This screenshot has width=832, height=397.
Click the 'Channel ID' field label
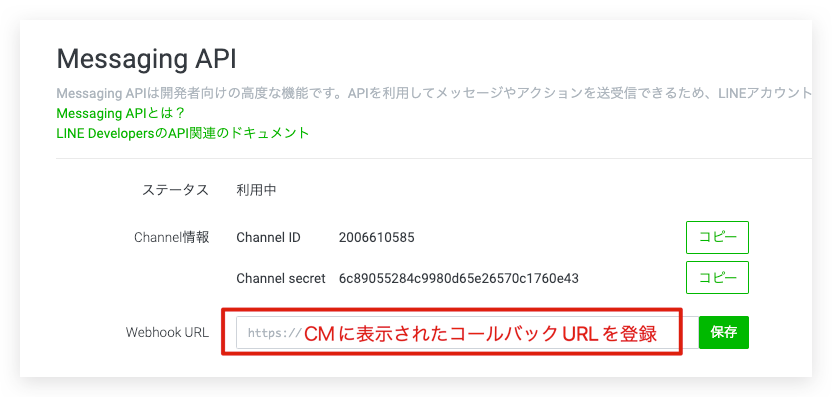point(268,238)
